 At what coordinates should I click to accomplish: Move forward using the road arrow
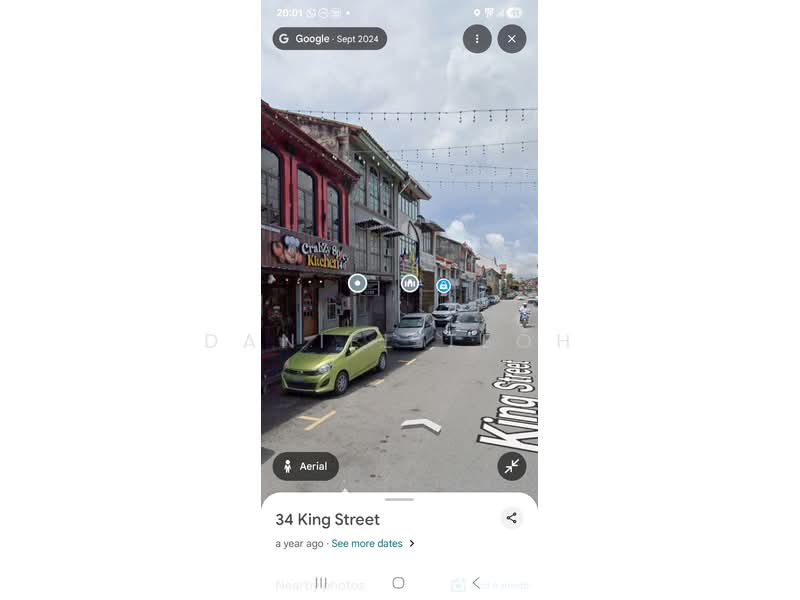(x=421, y=425)
